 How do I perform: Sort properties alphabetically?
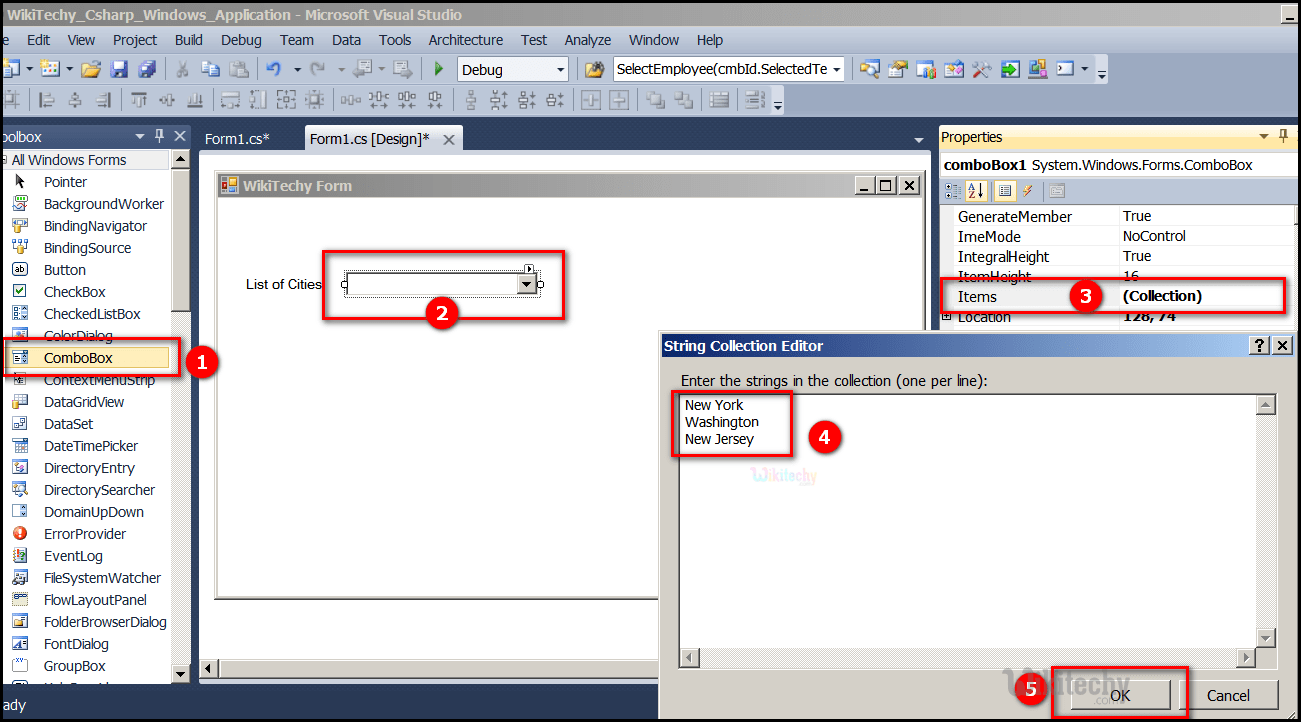click(x=975, y=190)
